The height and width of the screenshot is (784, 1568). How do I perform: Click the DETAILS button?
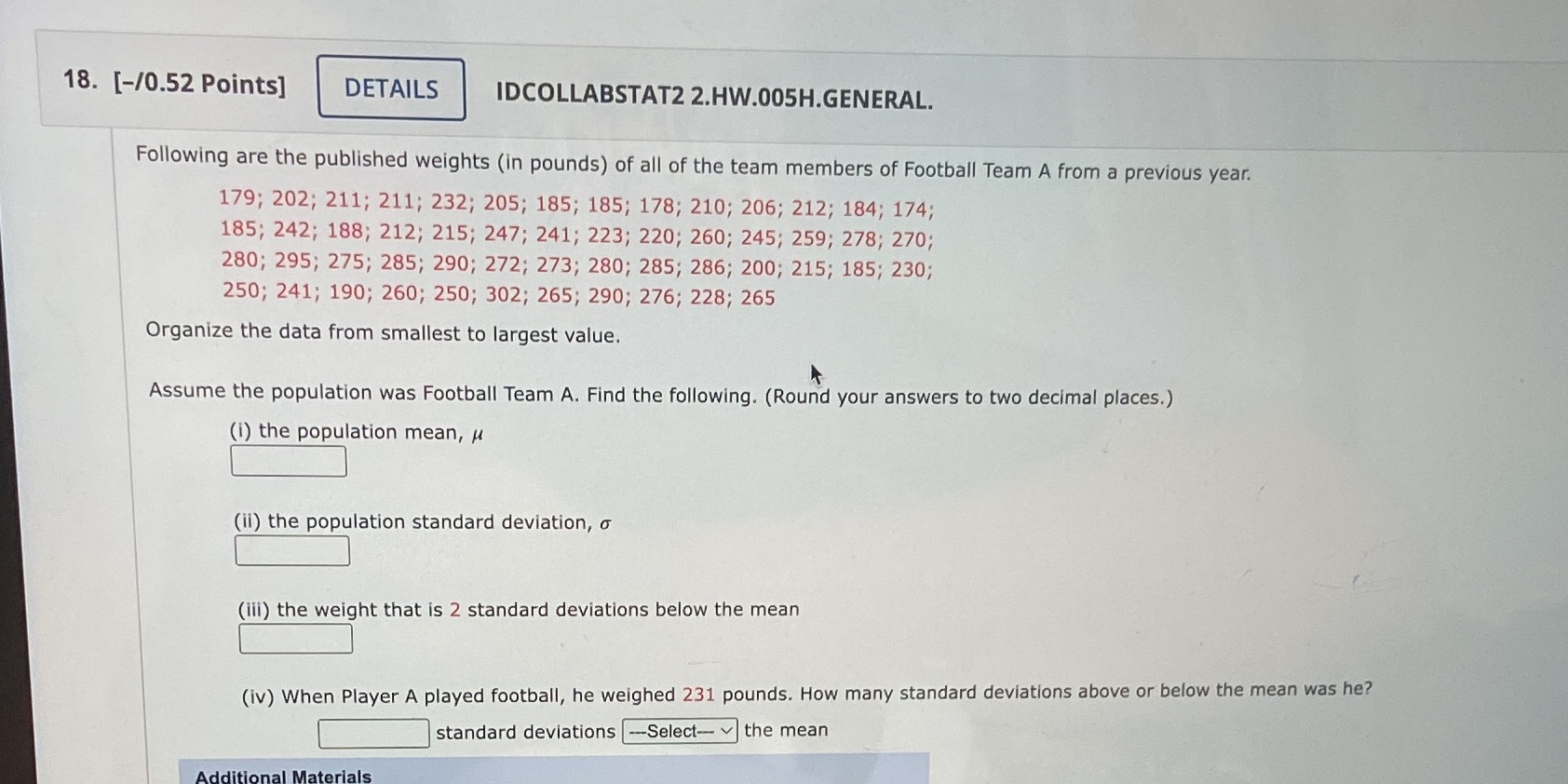(x=390, y=88)
